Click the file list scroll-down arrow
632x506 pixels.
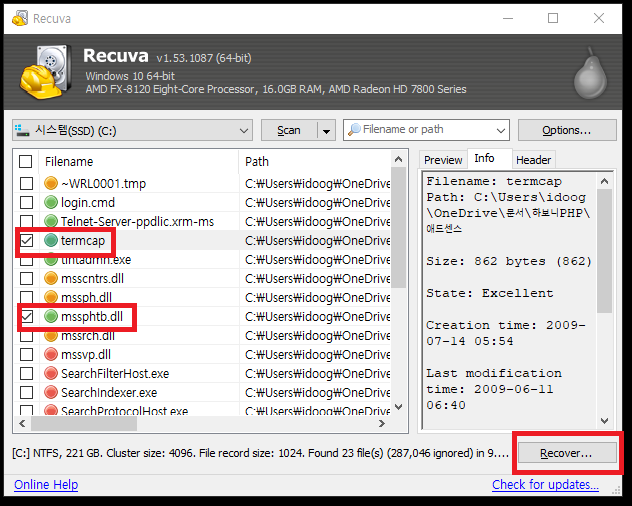(399, 407)
